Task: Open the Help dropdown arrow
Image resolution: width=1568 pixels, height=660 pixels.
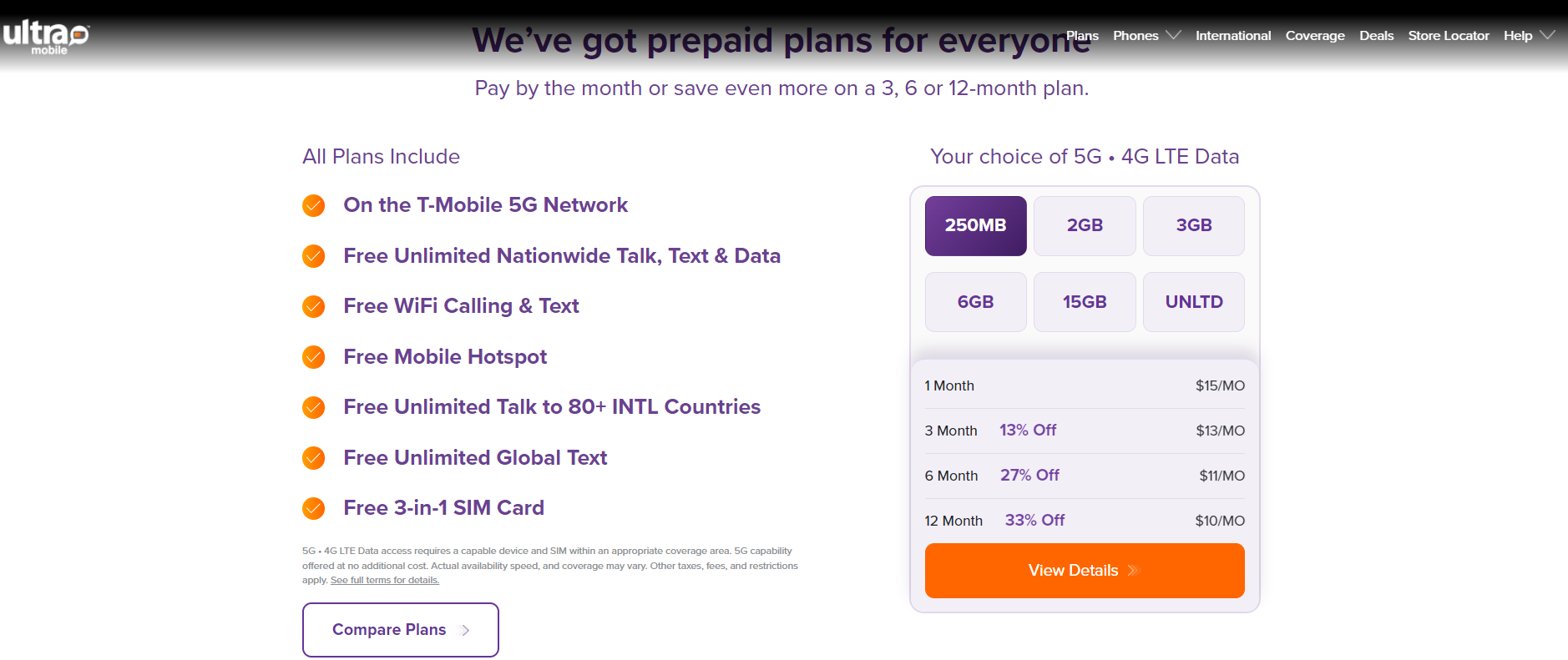Action: pos(1547,36)
